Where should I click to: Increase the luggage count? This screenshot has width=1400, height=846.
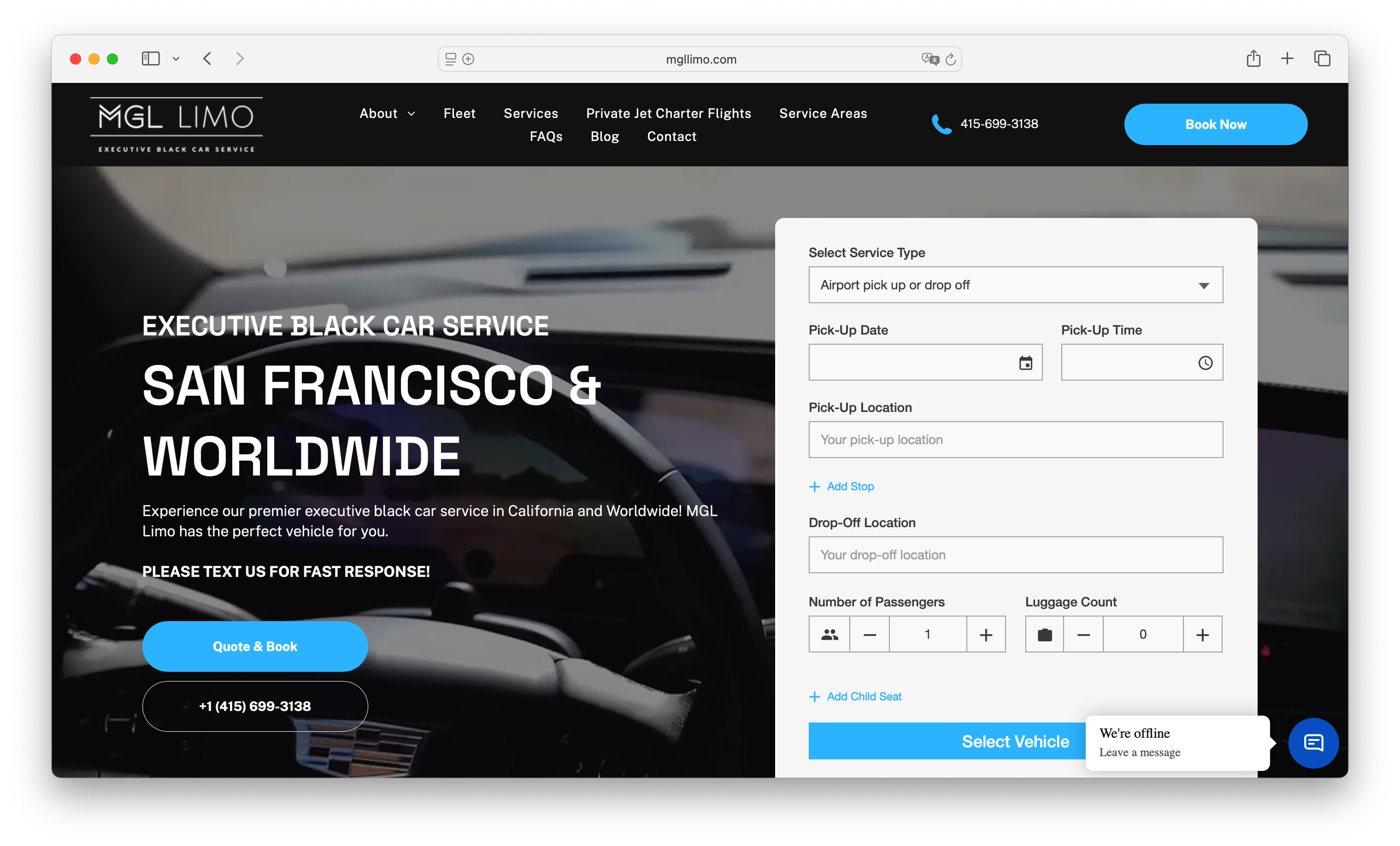1202,634
